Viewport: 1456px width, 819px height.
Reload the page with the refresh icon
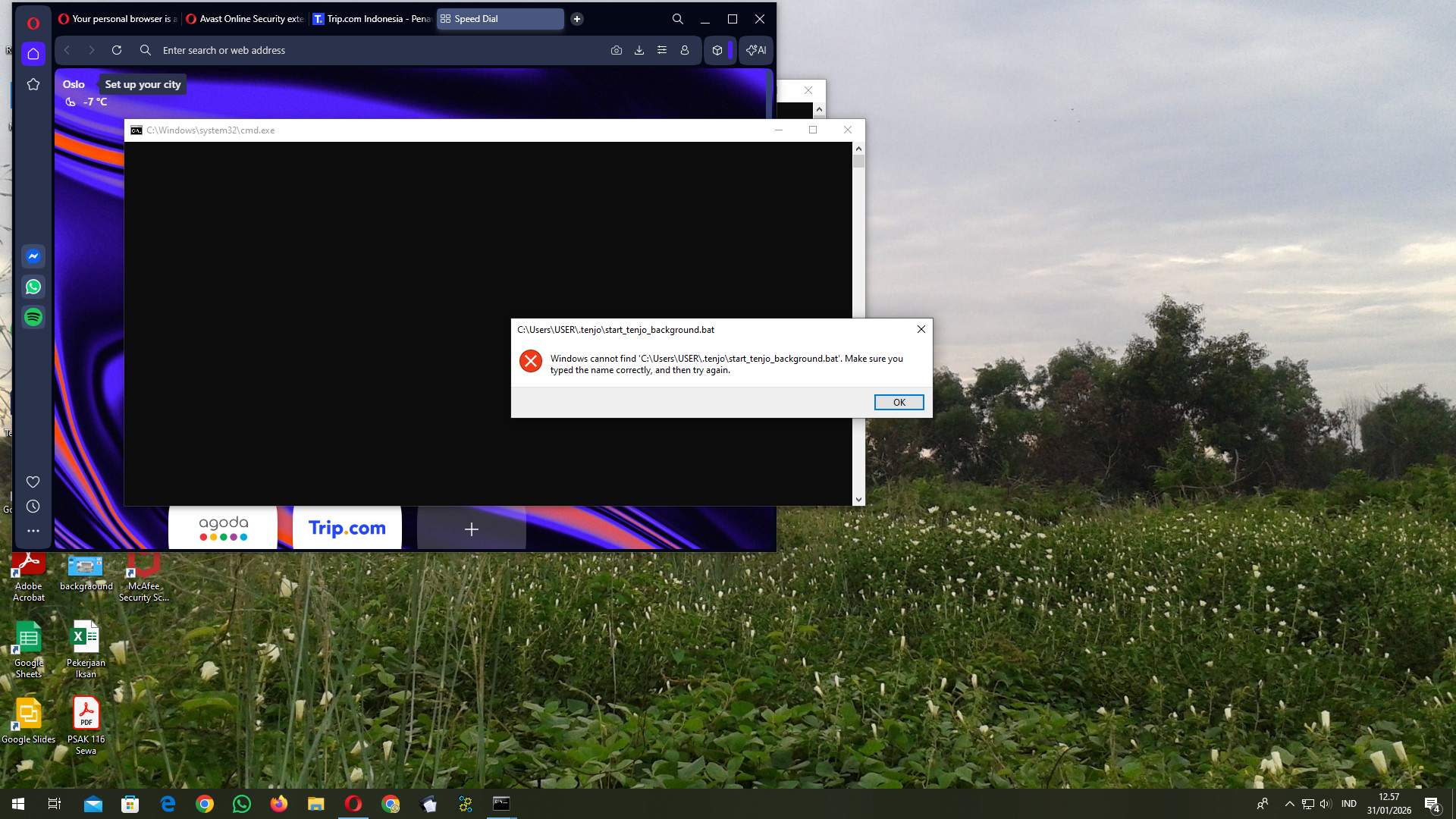pyautogui.click(x=117, y=50)
